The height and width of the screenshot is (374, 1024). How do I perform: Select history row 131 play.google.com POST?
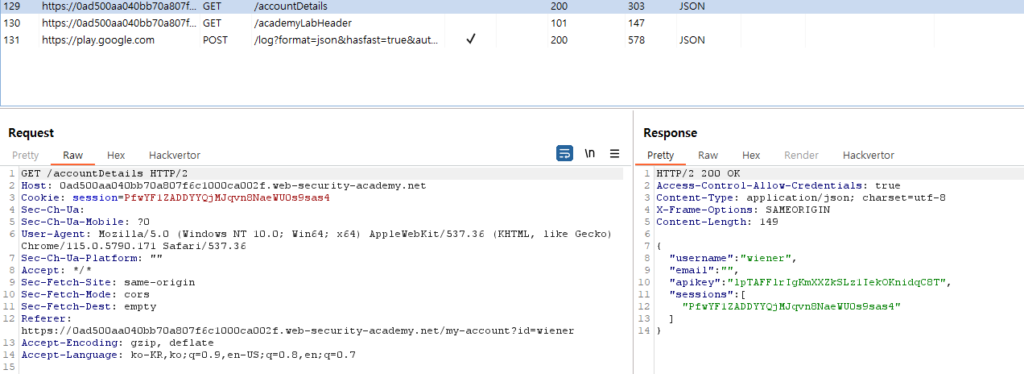pos(512,40)
